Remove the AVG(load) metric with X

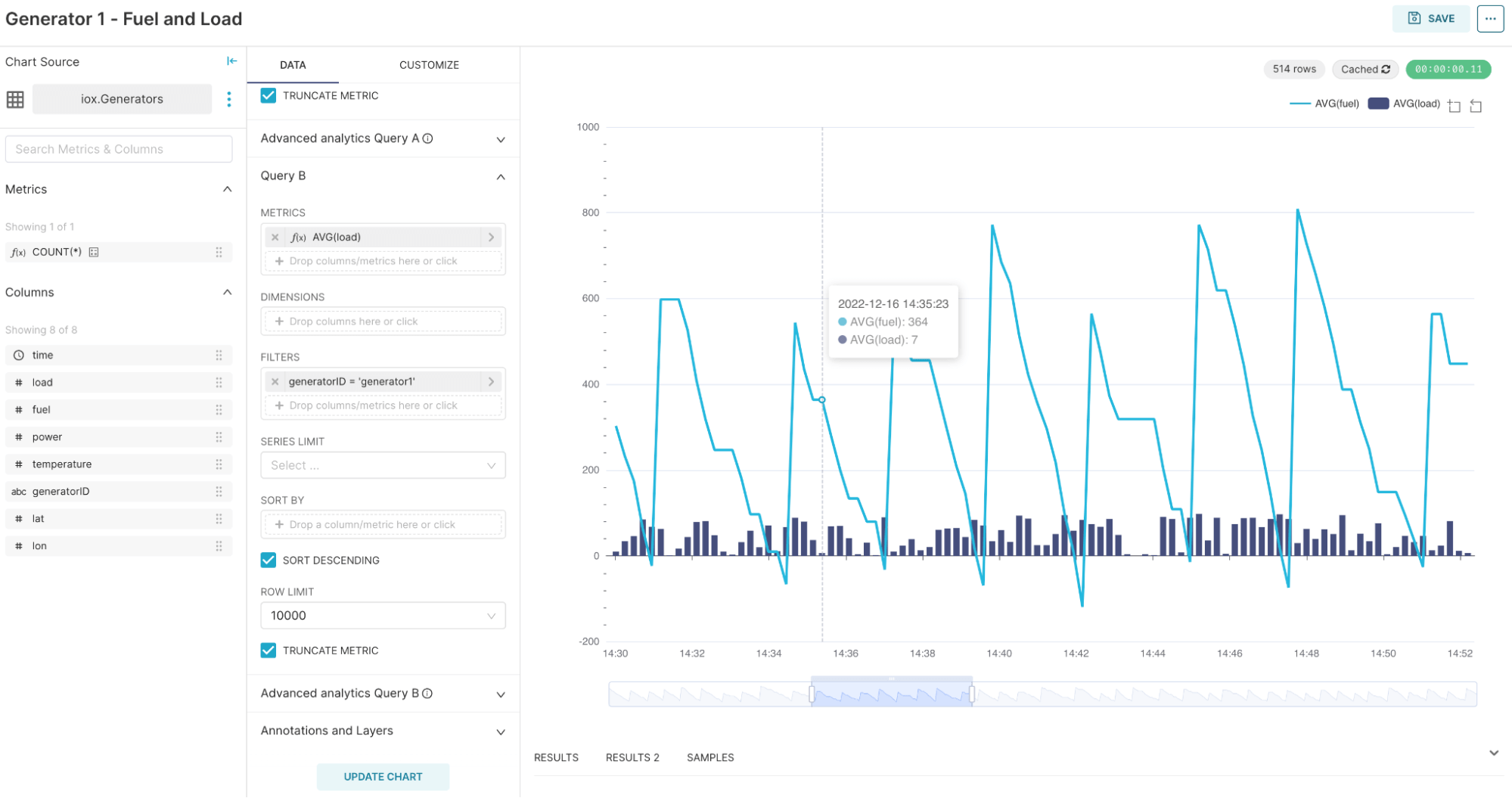(x=275, y=238)
